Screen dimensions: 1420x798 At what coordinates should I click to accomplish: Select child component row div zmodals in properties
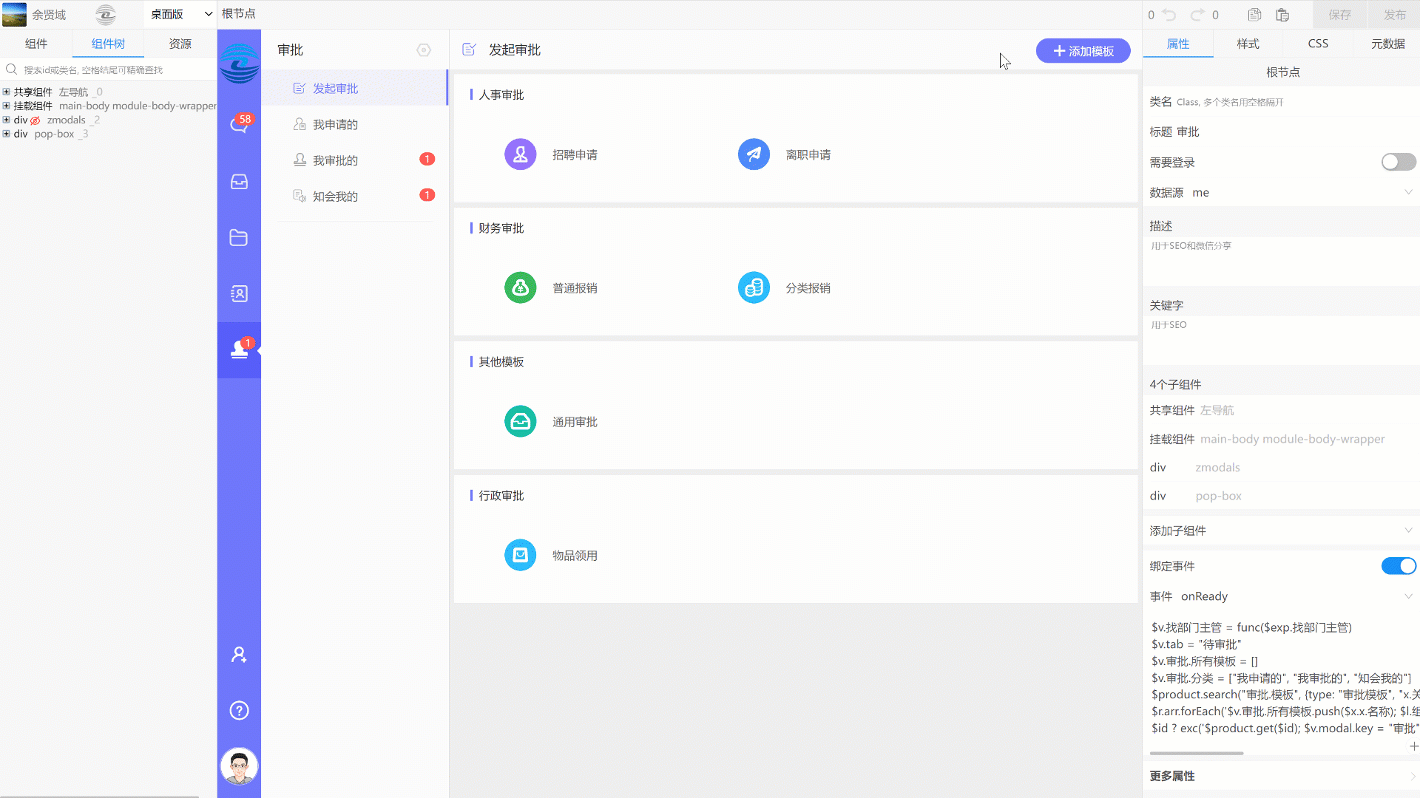(1281, 467)
